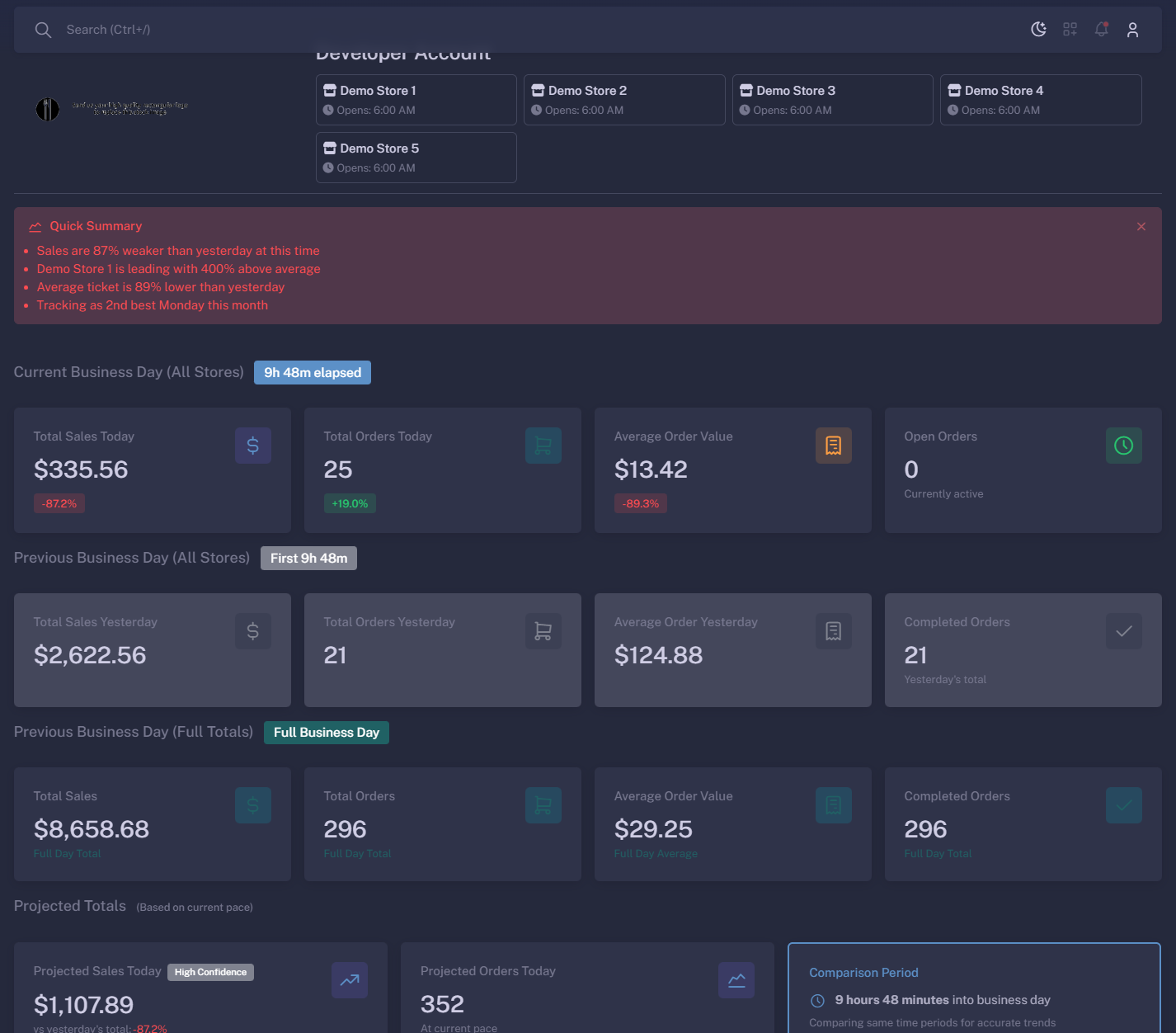Dismiss the Quick Summary alert
This screenshot has height=1033, width=1176.
[1141, 227]
